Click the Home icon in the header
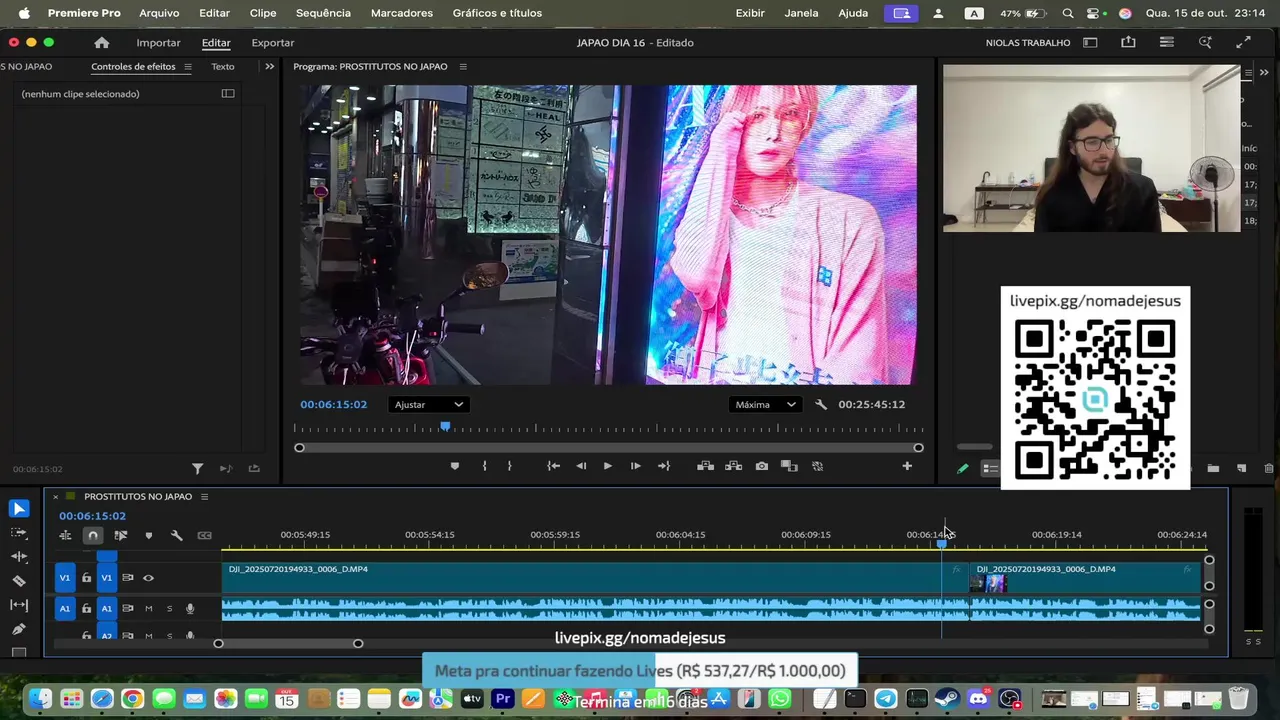This screenshot has height=720, width=1280. tap(101, 43)
